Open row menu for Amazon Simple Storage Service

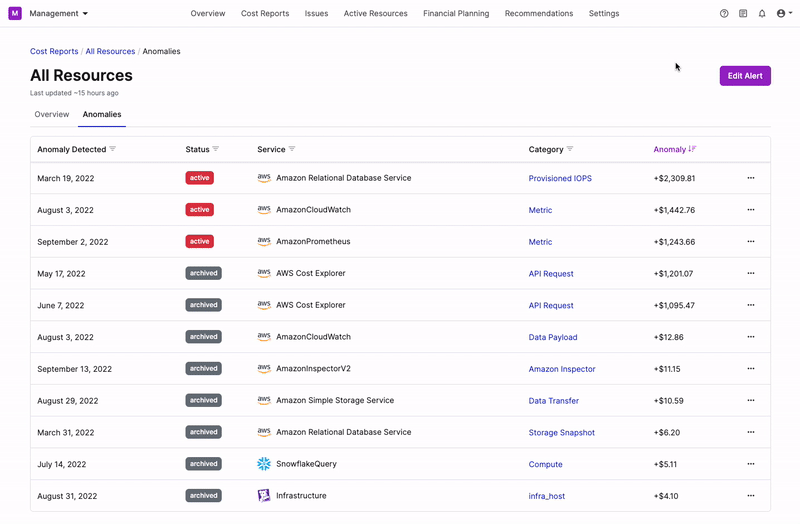(751, 401)
